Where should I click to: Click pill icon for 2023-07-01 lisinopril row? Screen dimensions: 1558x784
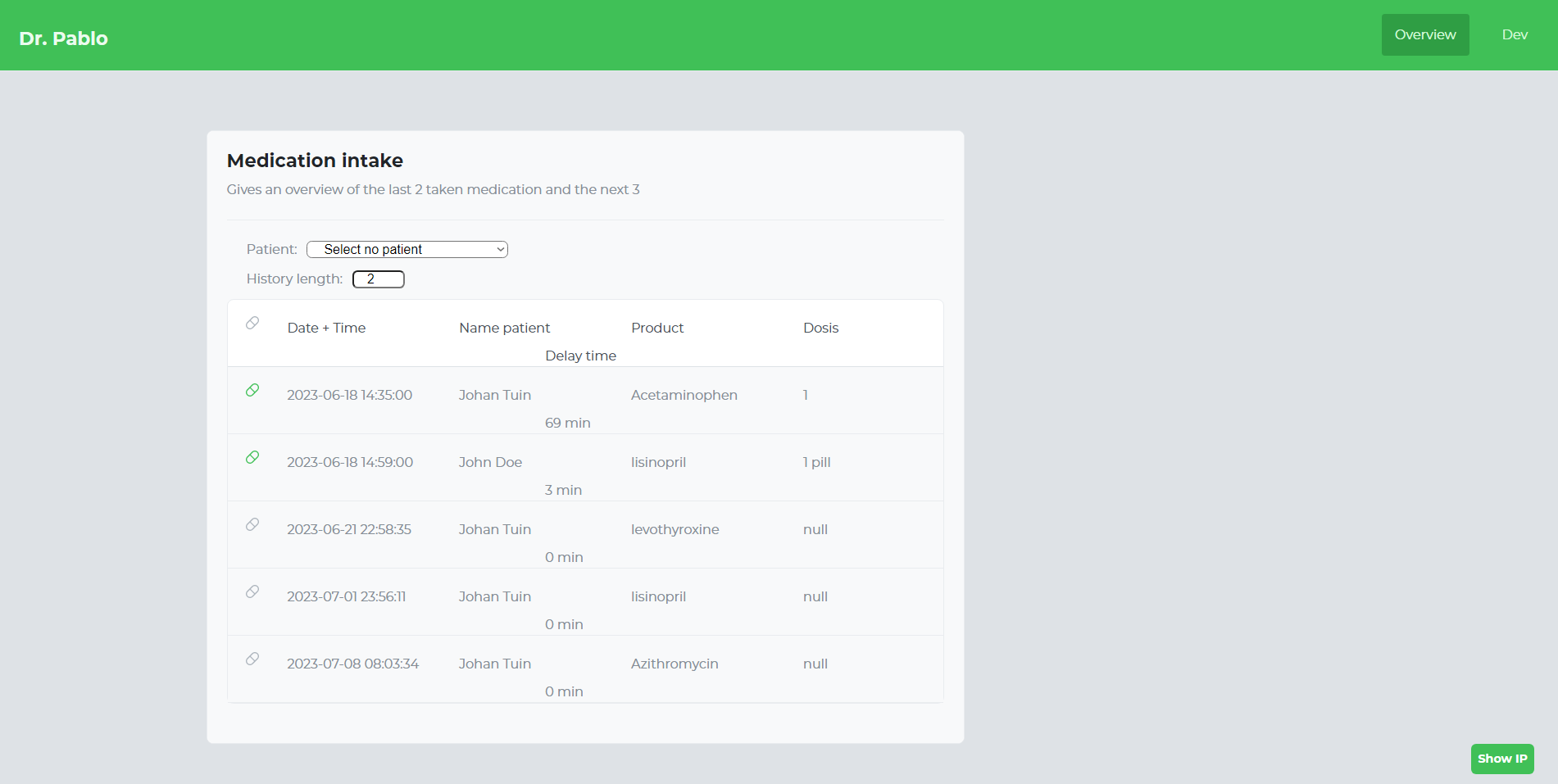coord(252,591)
